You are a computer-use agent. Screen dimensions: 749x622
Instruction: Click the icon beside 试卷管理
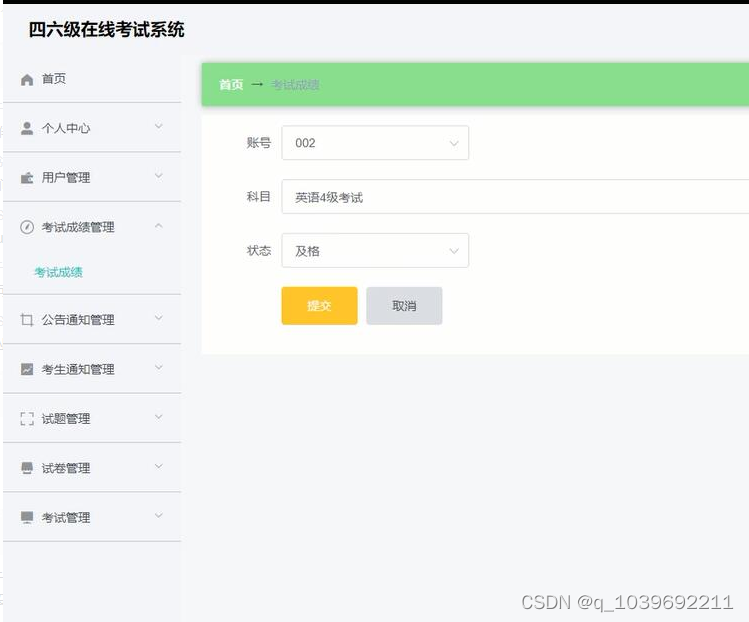pyautogui.click(x=27, y=468)
